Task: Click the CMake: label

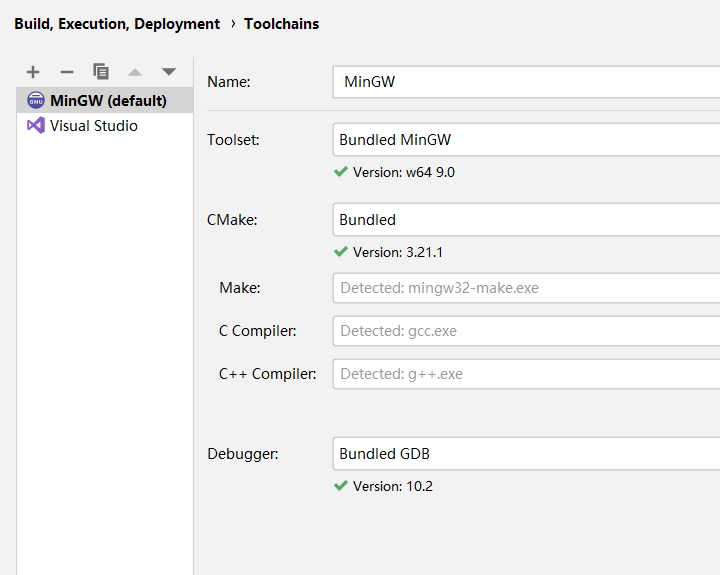Action: (x=232, y=220)
